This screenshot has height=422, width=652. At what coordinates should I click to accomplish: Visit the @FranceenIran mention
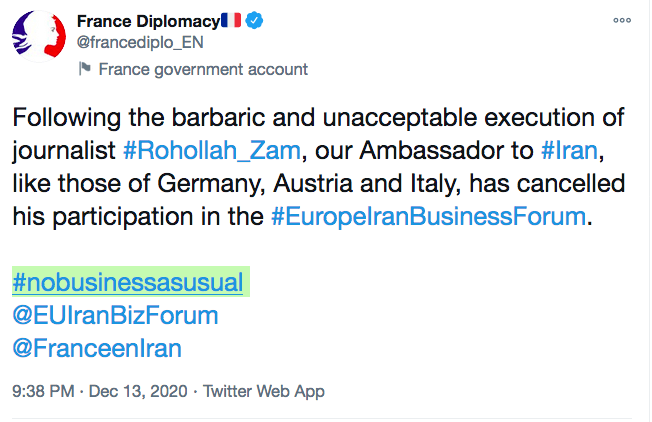[97, 349]
